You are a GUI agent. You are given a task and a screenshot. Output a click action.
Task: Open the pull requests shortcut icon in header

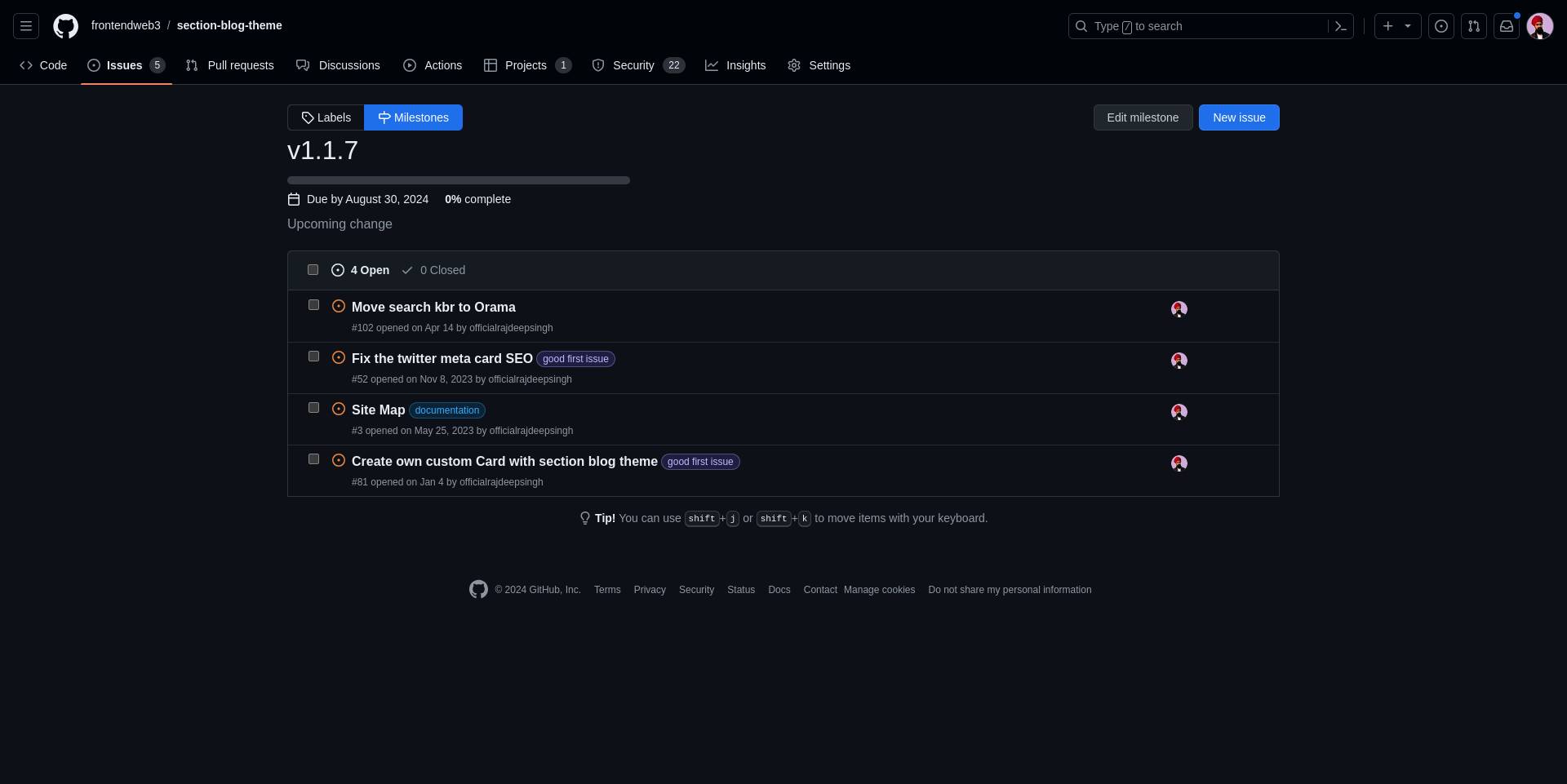pyautogui.click(x=1474, y=26)
